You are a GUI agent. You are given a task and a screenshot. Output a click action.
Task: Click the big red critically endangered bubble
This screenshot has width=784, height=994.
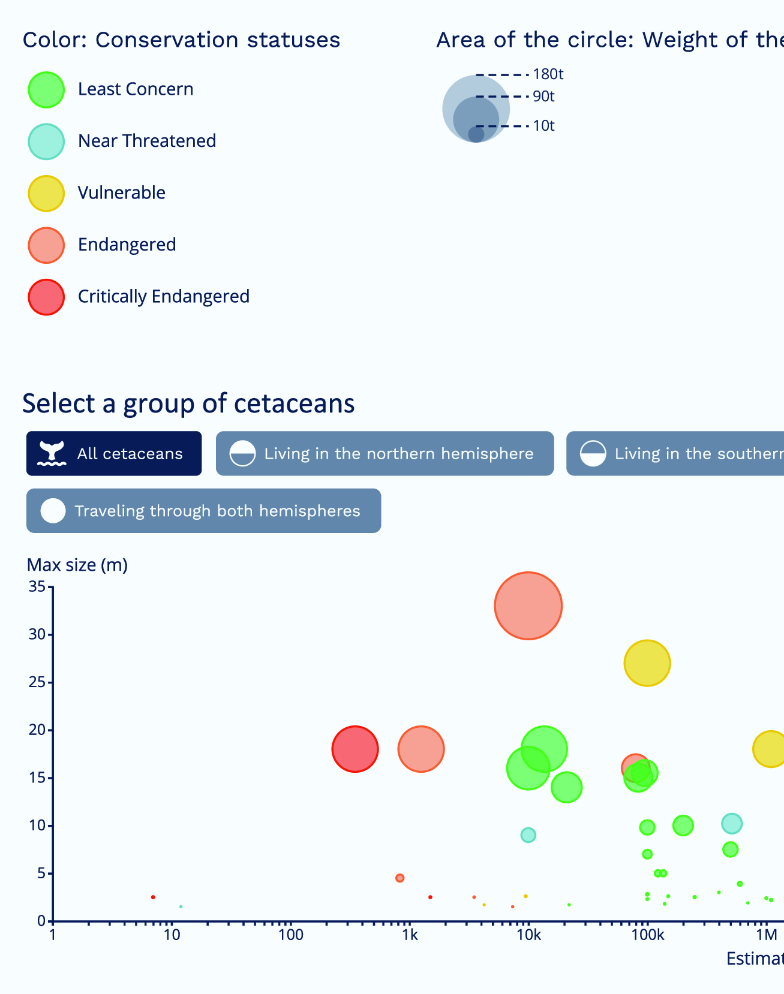(355, 749)
